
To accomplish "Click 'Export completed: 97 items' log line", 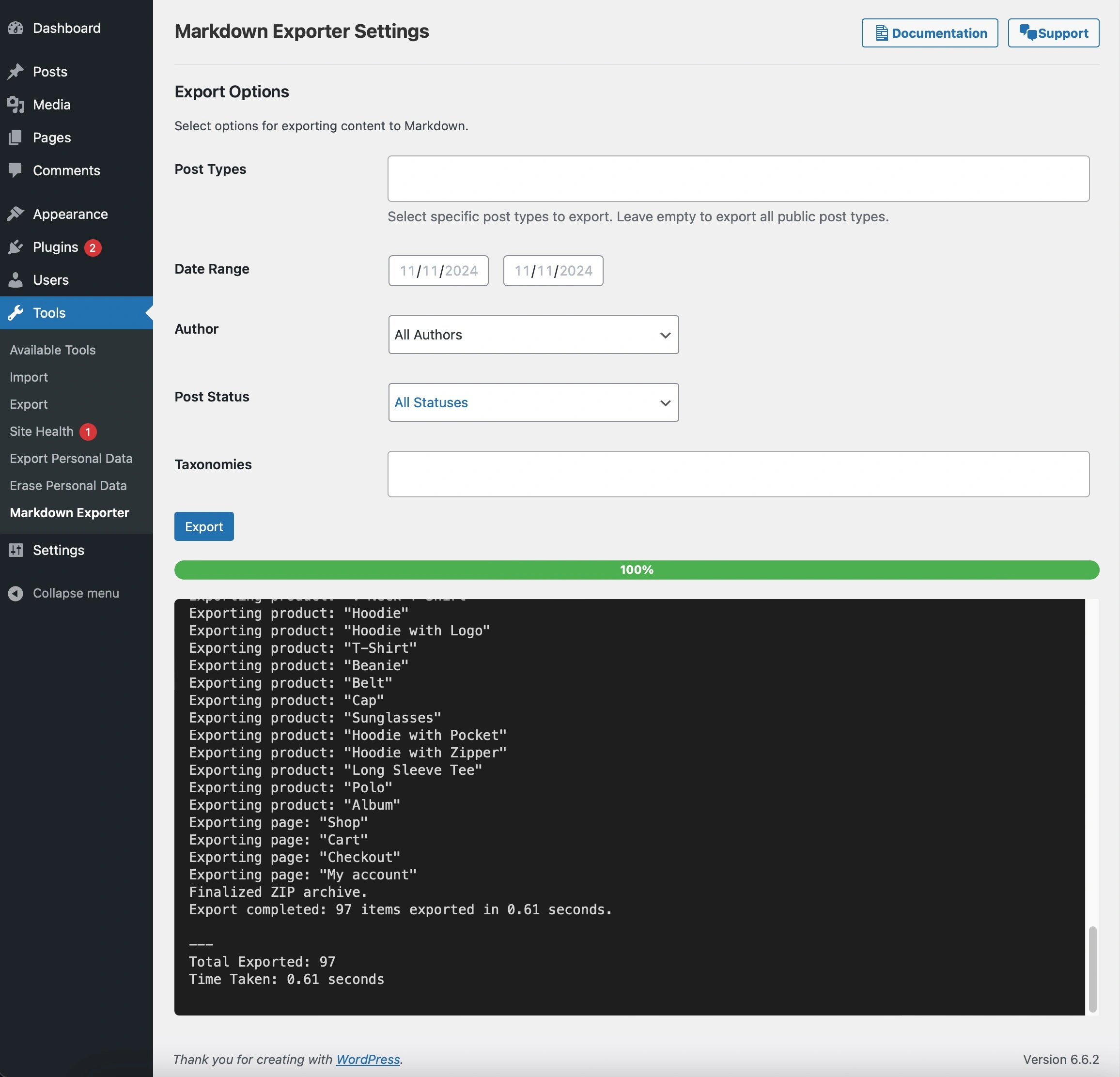I will (x=401, y=909).
